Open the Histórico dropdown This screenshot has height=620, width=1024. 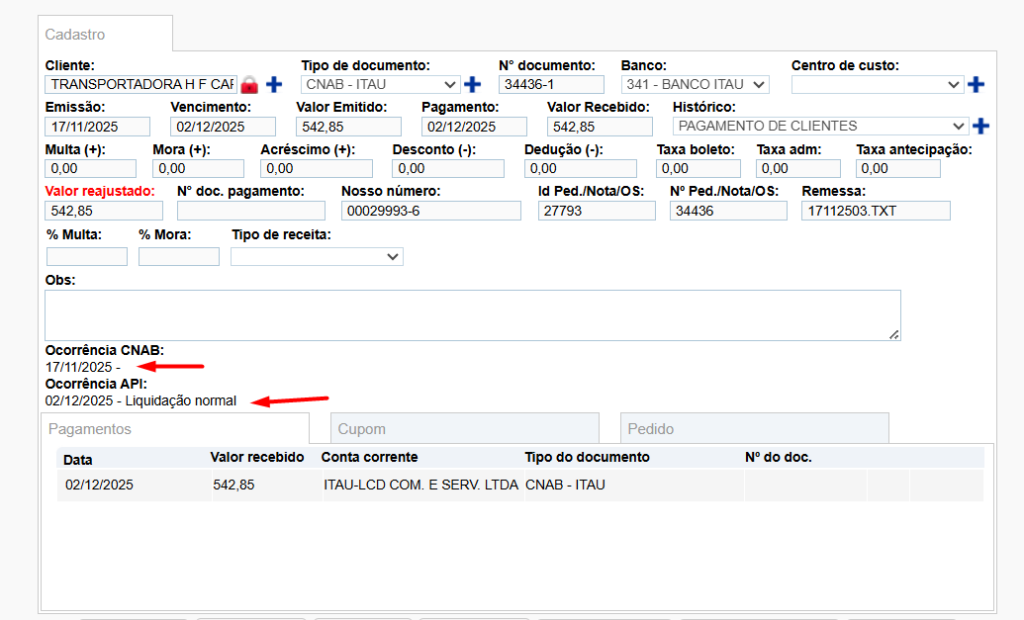[x=820, y=126]
